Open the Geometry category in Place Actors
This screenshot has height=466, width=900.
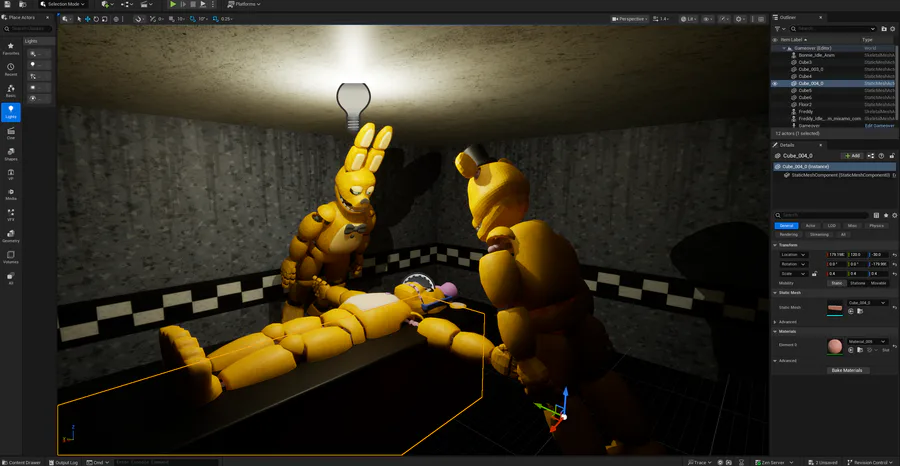point(10,236)
